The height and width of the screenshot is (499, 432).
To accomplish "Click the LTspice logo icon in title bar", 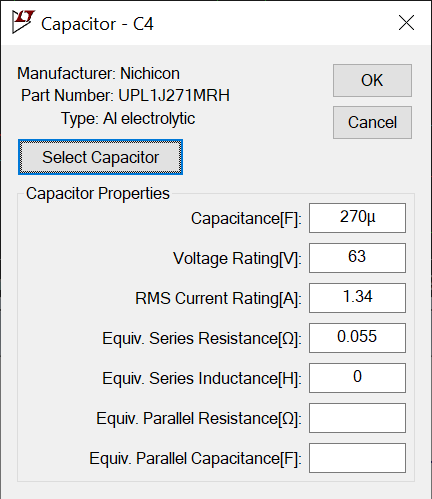I will coord(23,22).
